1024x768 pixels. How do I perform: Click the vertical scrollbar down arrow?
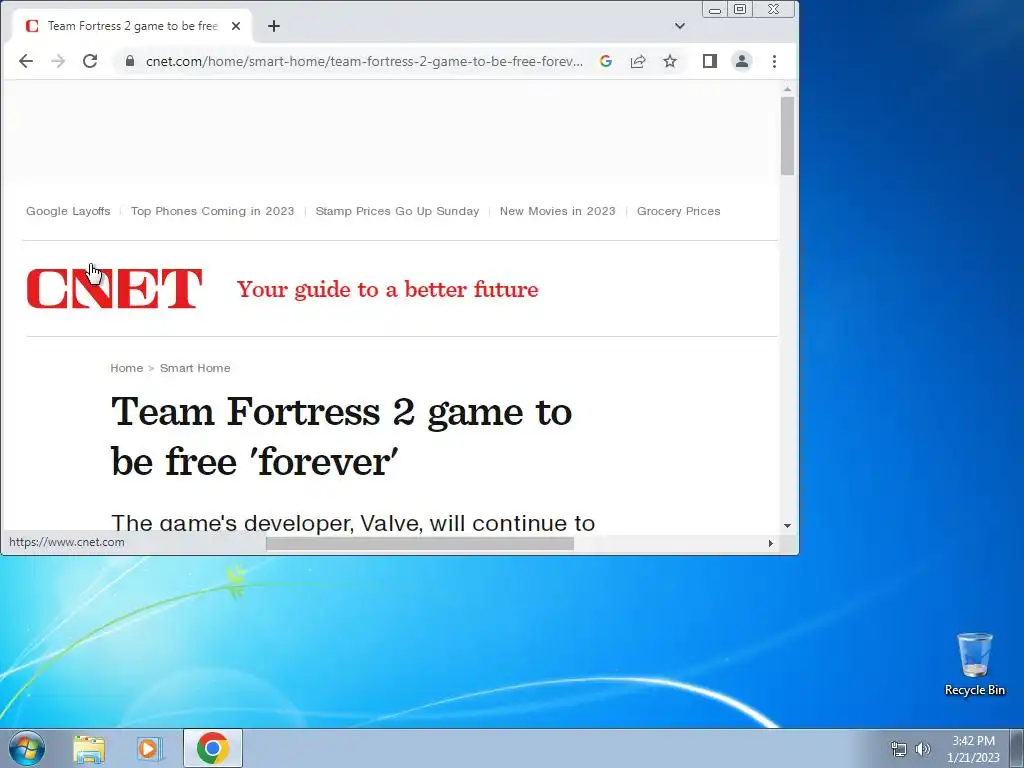787,526
